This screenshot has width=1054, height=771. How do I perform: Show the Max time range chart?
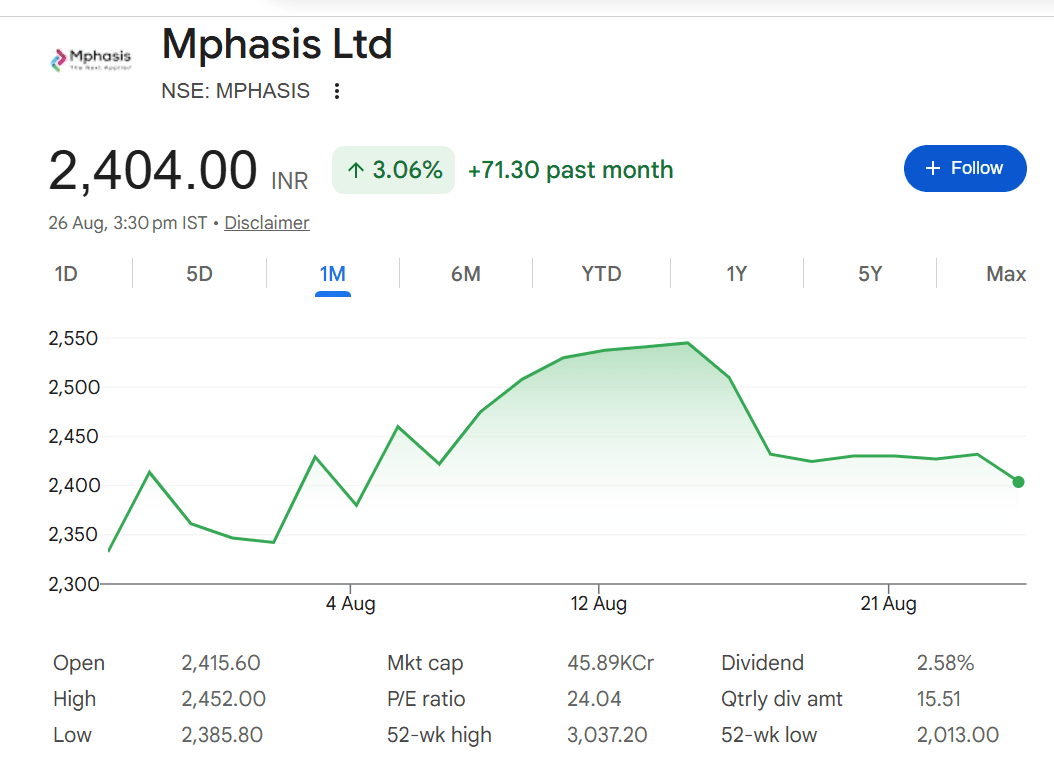[x=1006, y=274]
